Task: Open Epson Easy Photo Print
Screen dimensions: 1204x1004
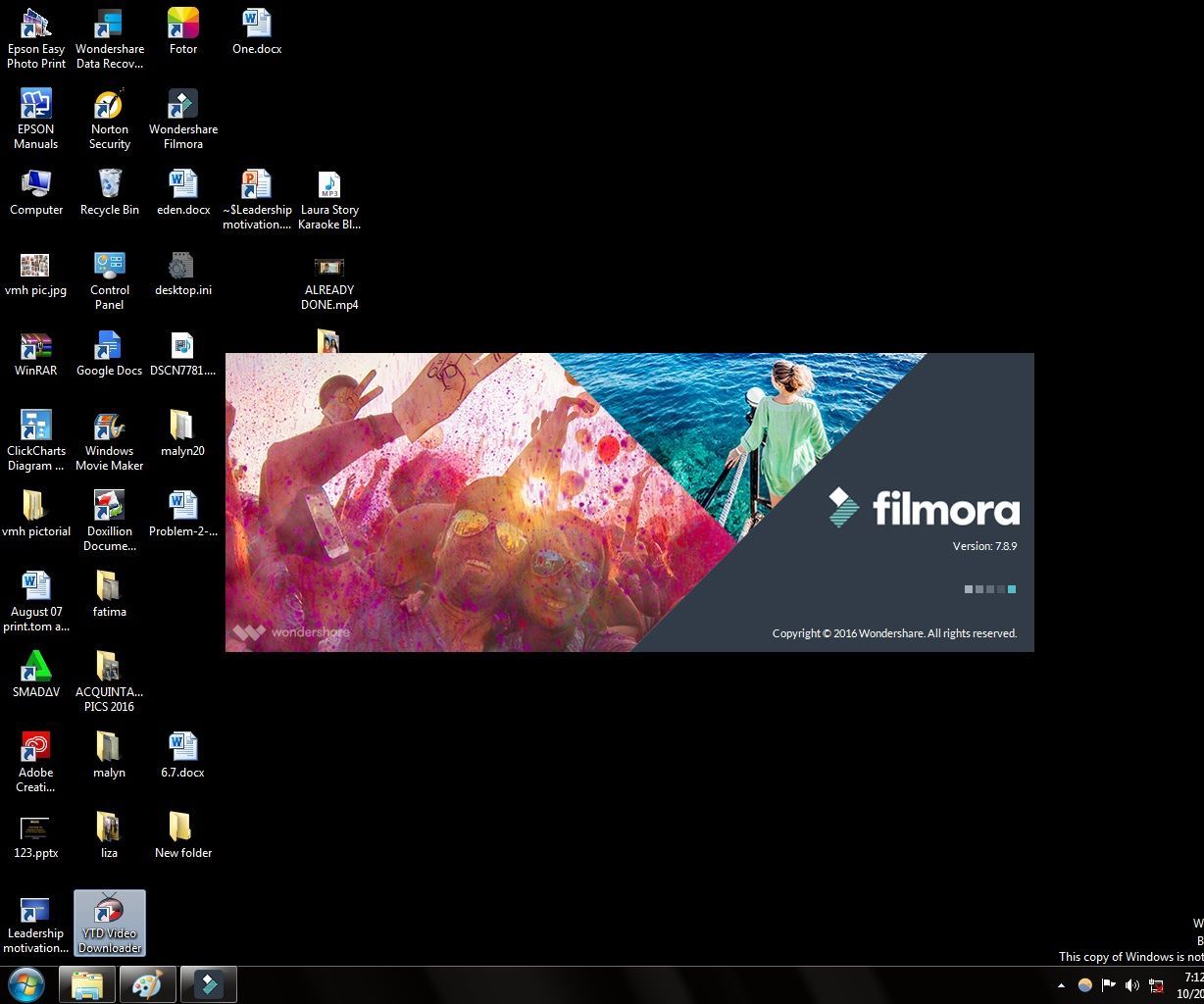Action: [35, 24]
